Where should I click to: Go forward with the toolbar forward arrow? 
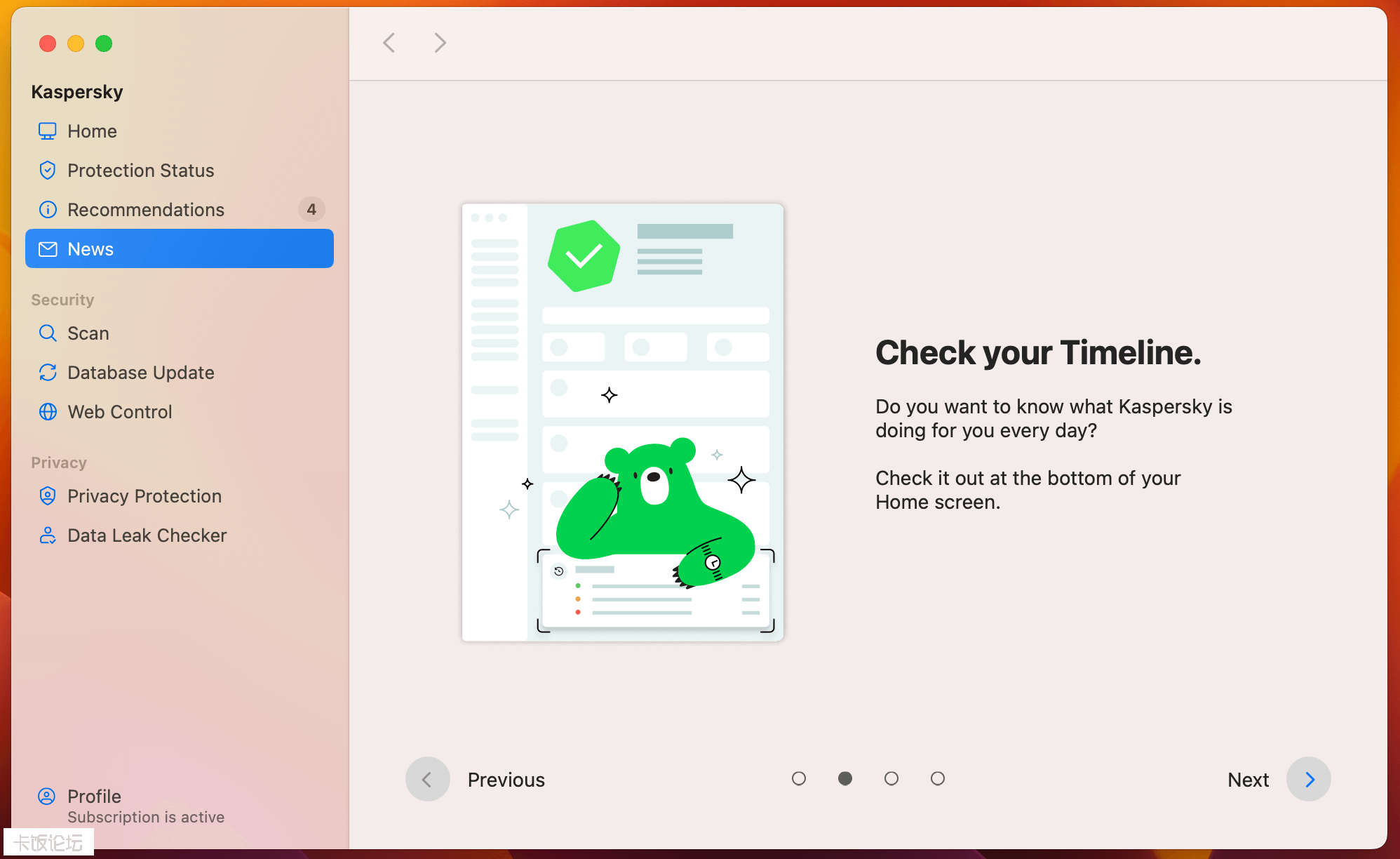(x=440, y=43)
